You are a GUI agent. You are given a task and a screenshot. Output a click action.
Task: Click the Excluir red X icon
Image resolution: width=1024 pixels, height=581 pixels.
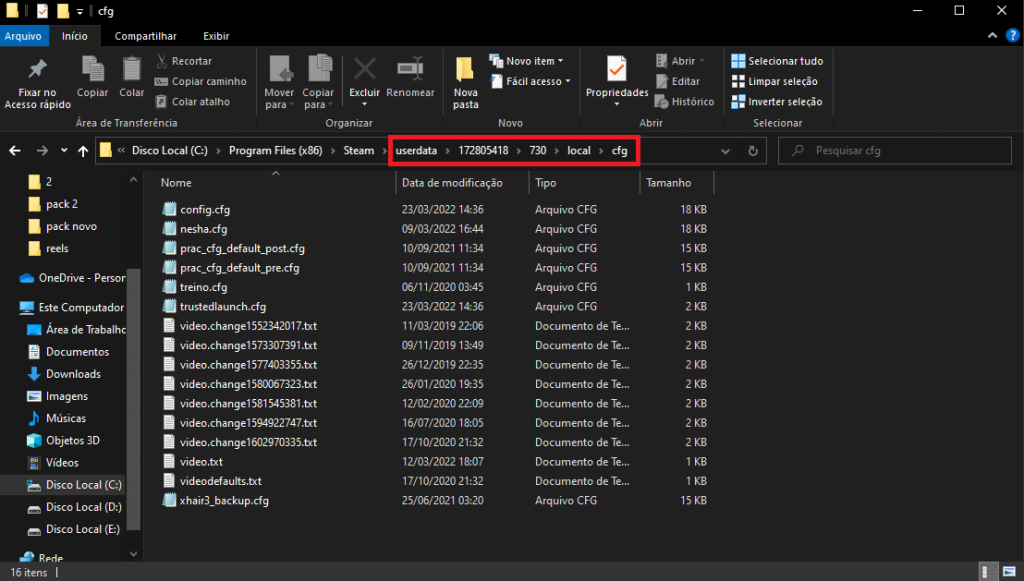(x=364, y=70)
